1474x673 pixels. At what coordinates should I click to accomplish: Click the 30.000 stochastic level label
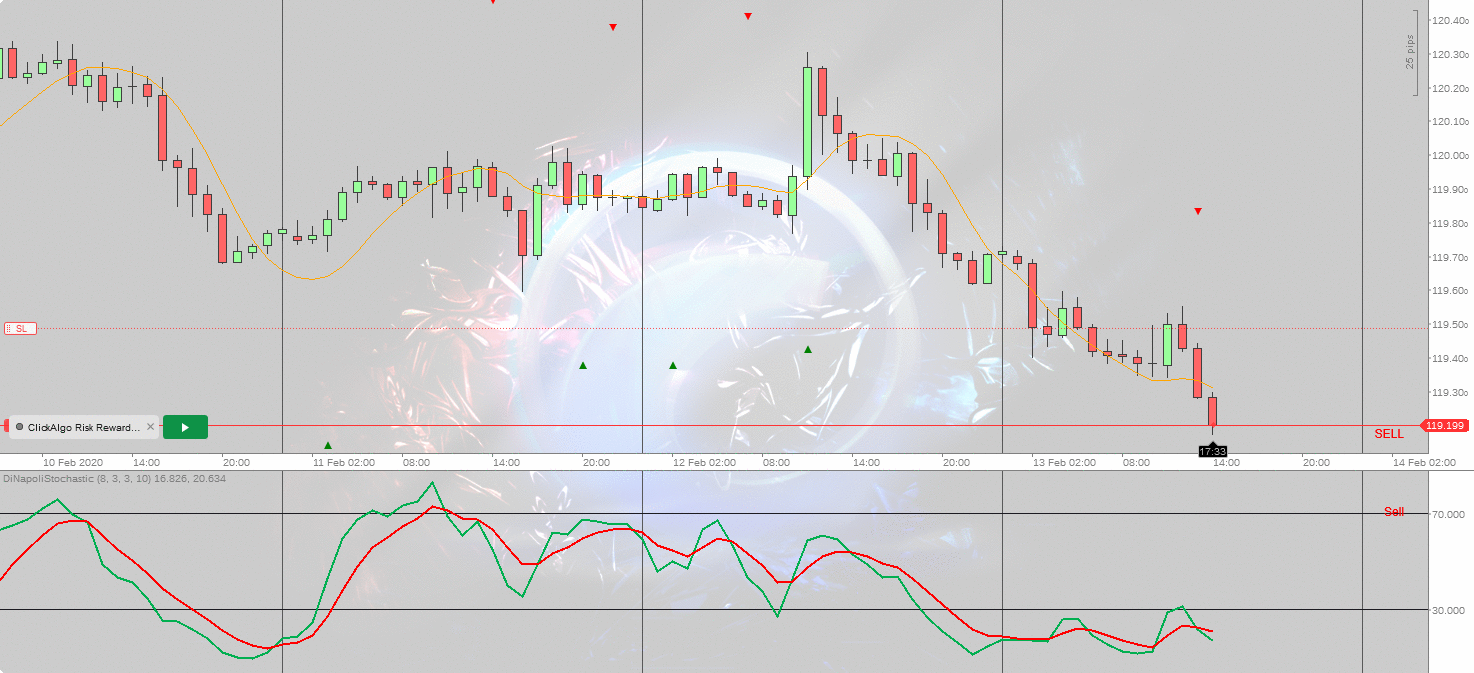(1448, 610)
